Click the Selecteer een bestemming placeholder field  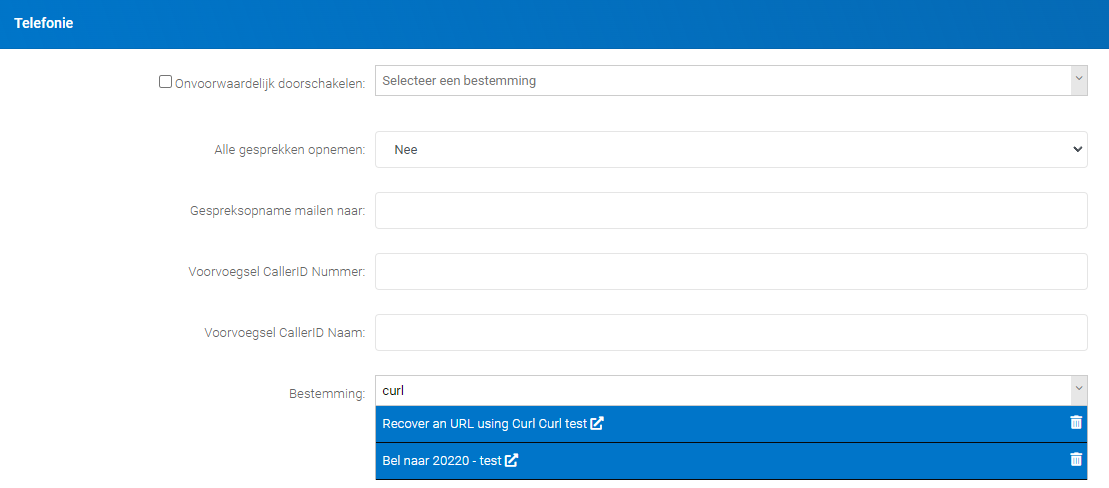720,81
